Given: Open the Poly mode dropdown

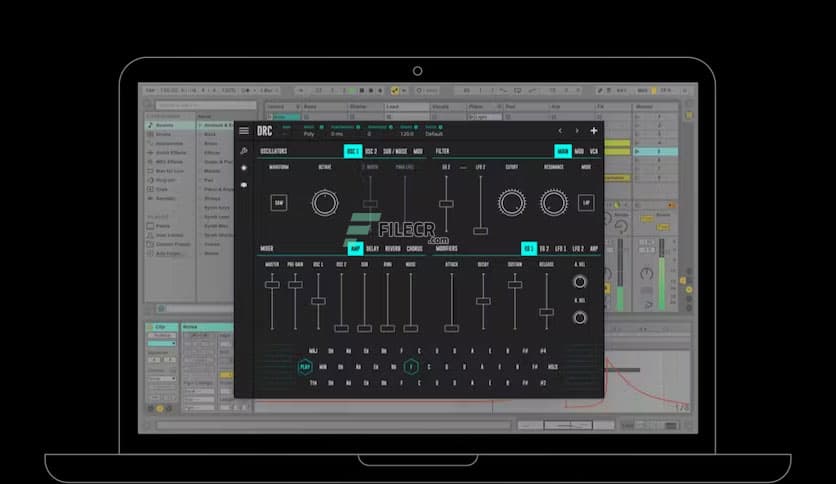Looking at the screenshot, I should tap(309, 134).
